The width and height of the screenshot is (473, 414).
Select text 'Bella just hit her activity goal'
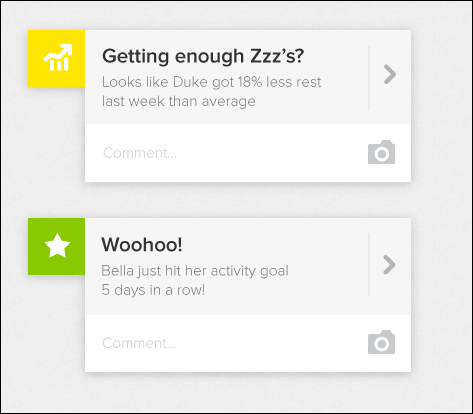pyautogui.click(x=195, y=271)
